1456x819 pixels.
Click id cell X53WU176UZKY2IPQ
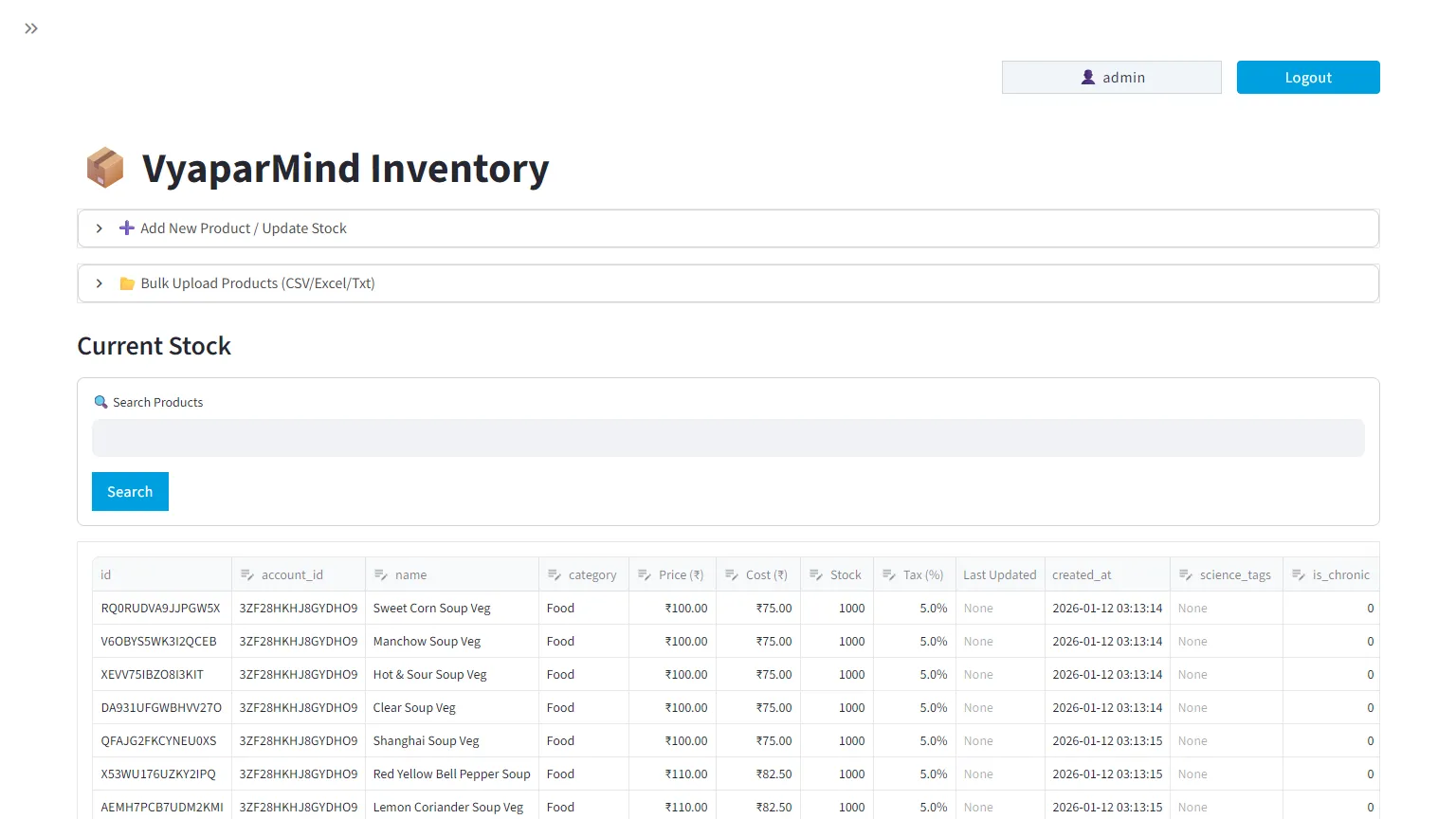(162, 773)
